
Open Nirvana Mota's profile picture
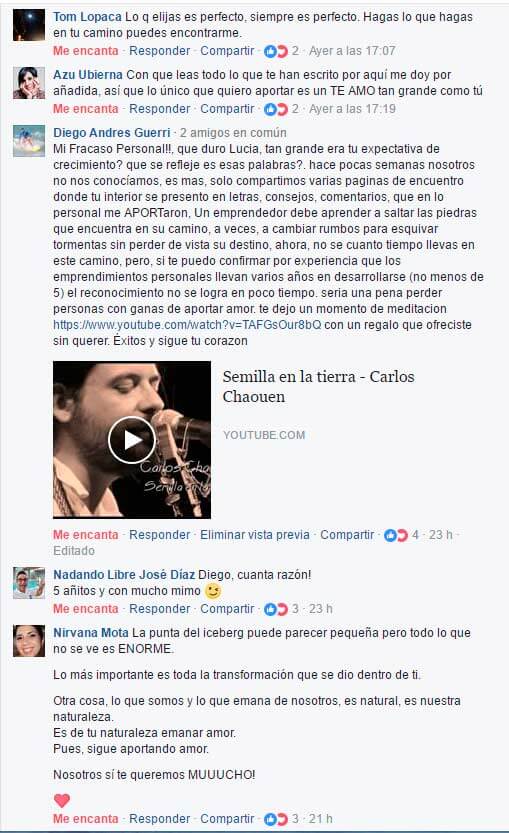pyautogui.click(x=29, y=641)
